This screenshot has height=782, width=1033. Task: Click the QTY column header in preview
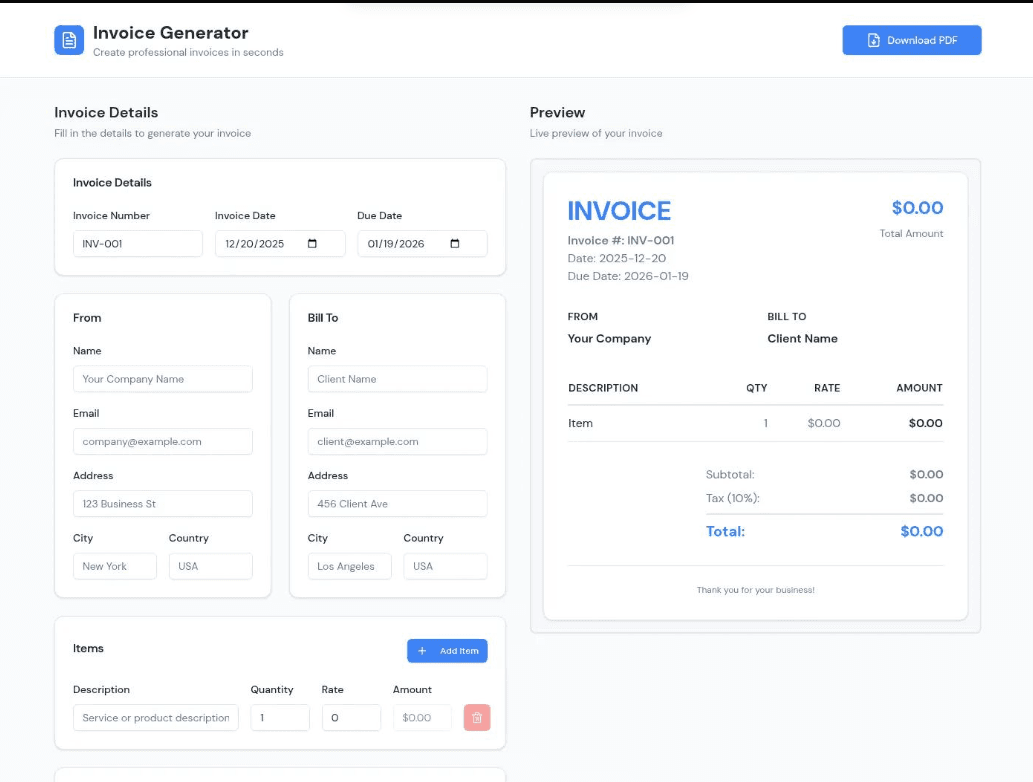(756, 388)
